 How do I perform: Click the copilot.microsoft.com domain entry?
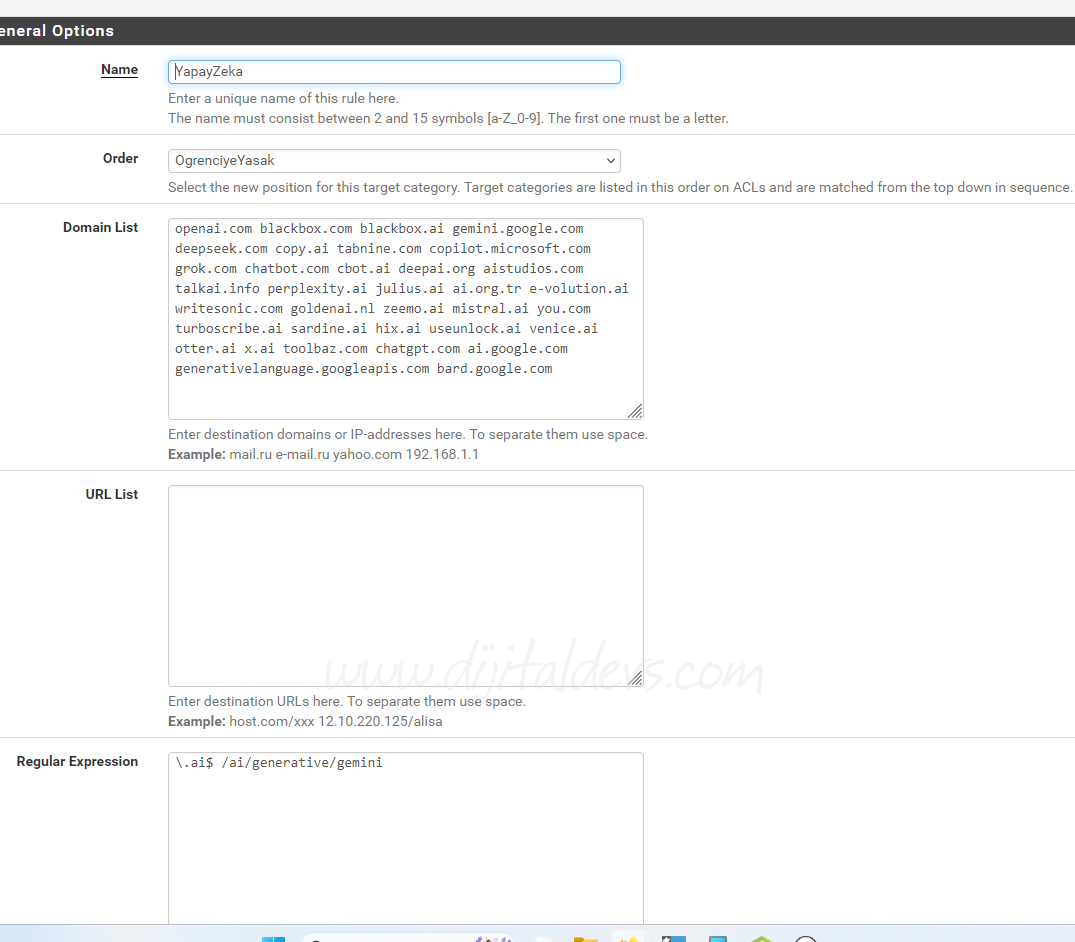coord(510,249)
